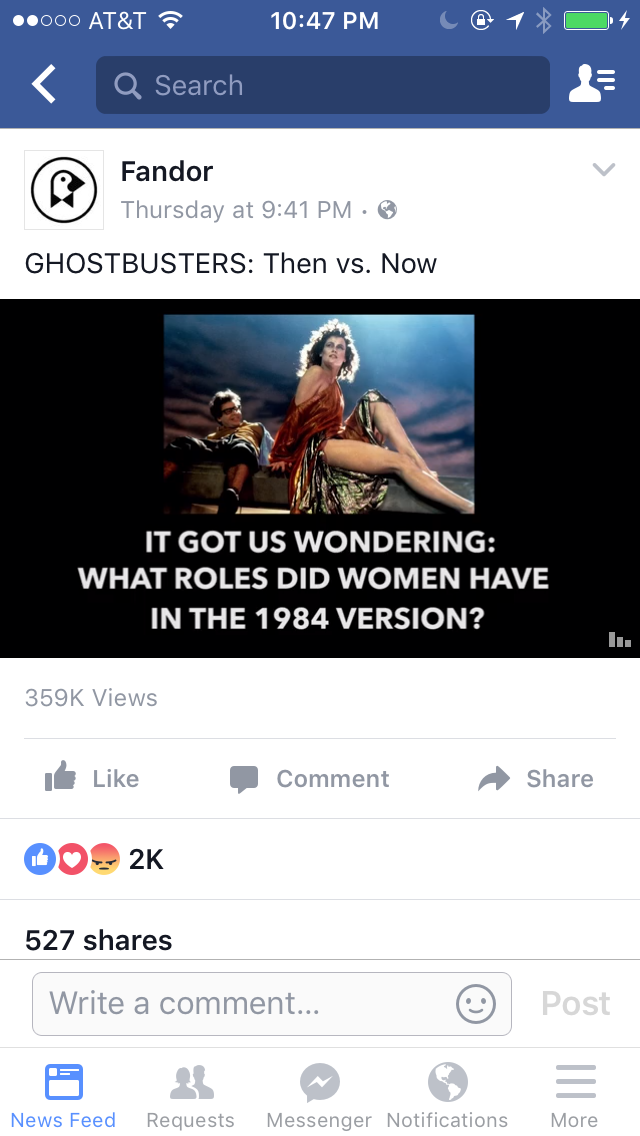640x1136 pixels.
Task: Play the Ghostbusters video thumbnail
Action: (x=320, y=478)
